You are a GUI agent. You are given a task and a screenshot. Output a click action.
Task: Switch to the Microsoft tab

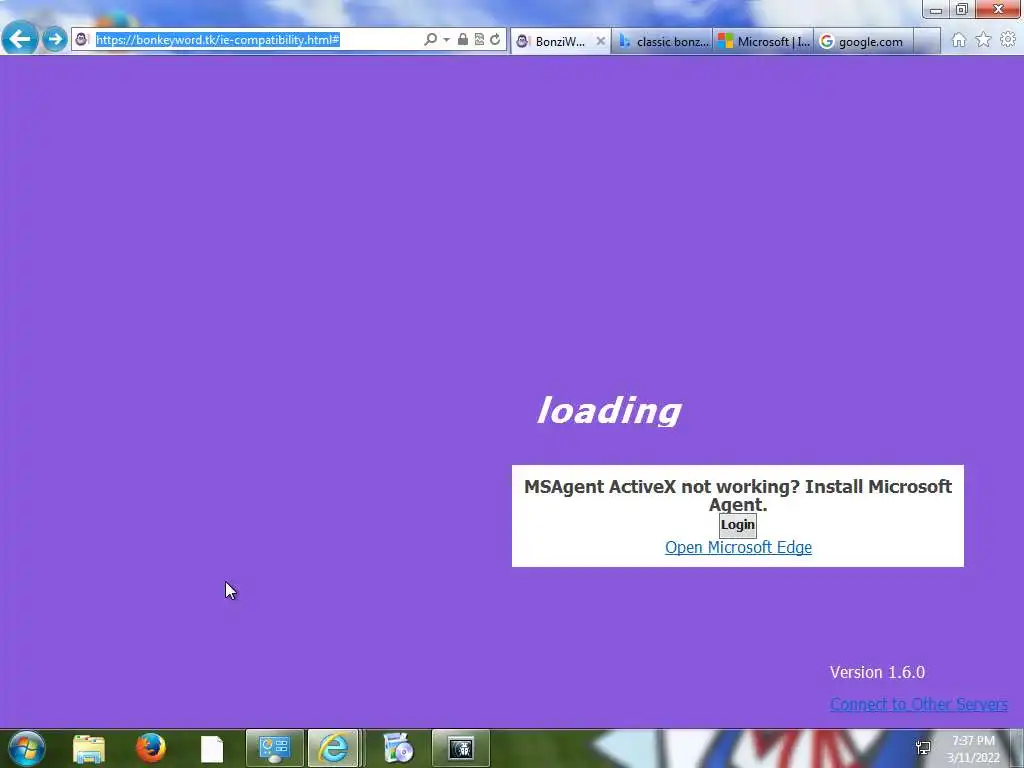click(764, 41)
